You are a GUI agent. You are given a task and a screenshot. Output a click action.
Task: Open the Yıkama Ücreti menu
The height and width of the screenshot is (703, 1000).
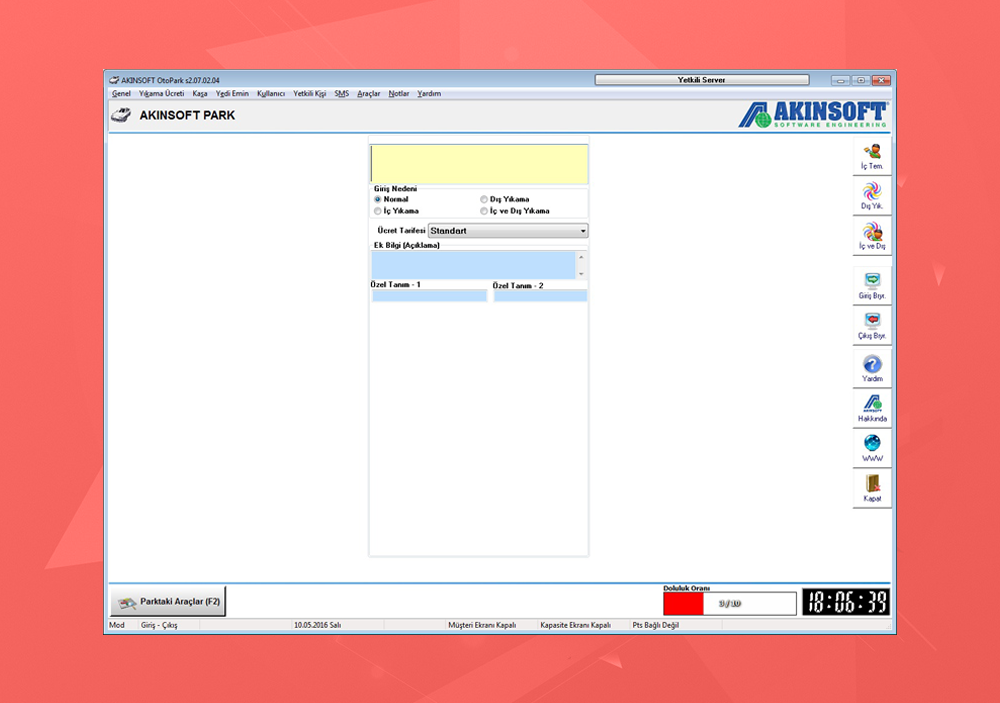(x=161, y=94)
